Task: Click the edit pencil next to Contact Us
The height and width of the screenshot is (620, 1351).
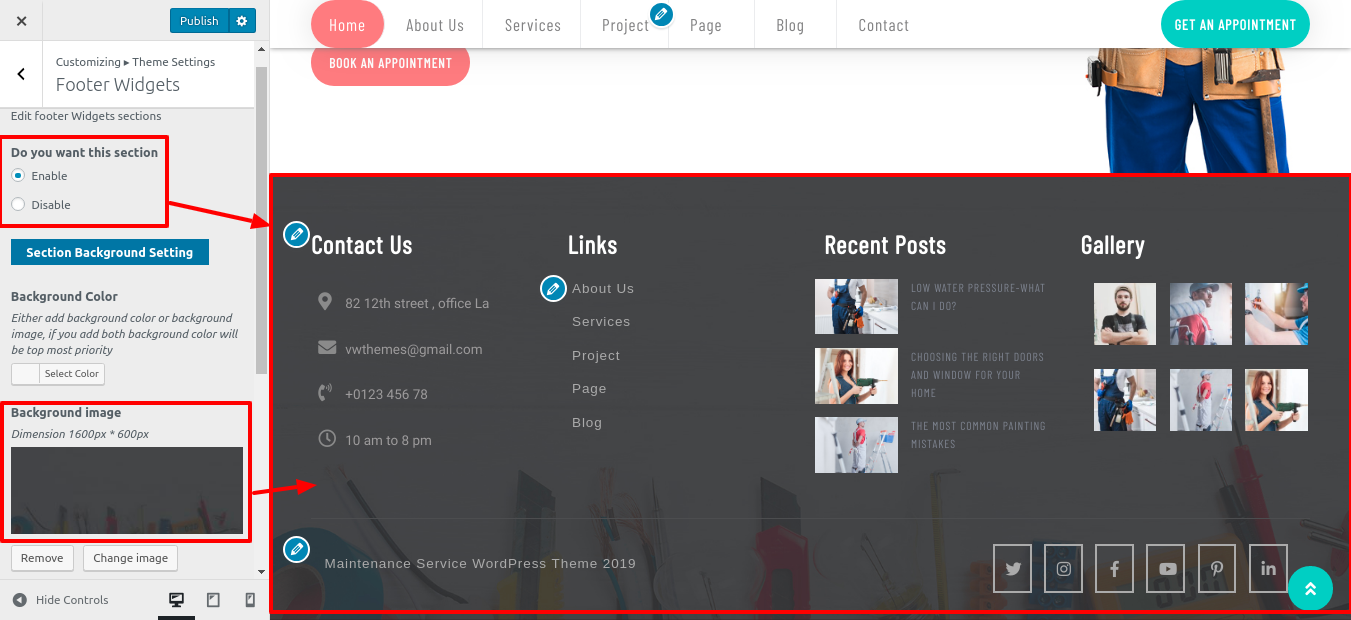Action: pyautogui.click(x=296, y=234)
